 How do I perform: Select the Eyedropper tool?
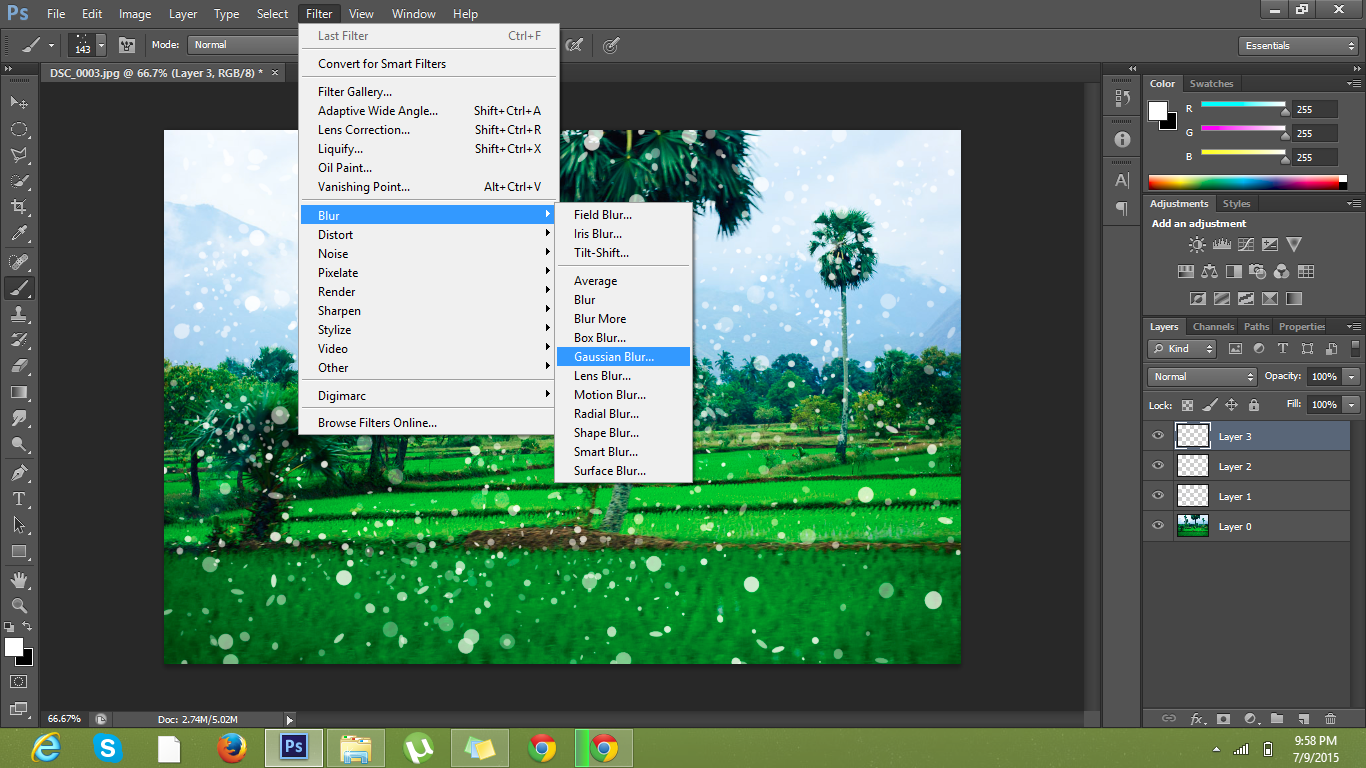pyautogui.click(x=18, y=234)
